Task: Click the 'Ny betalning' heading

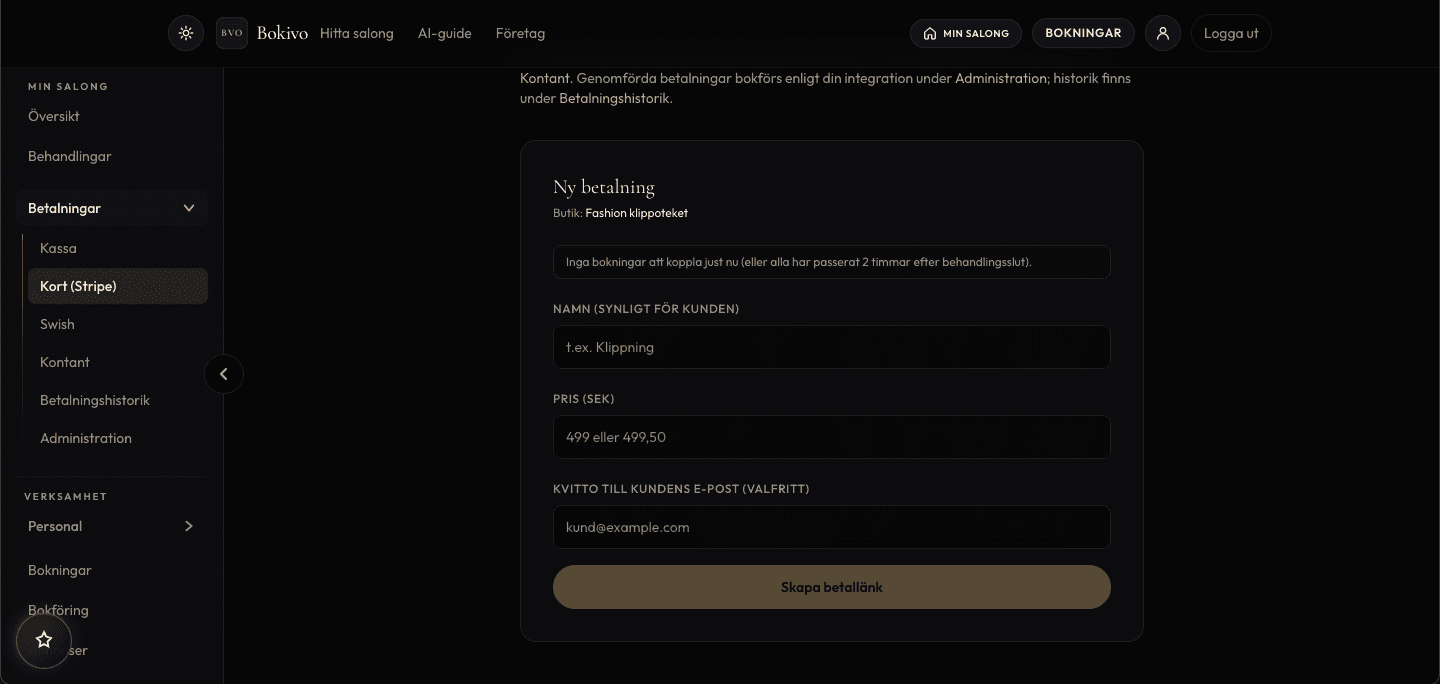Action: (x=604, y=187)
